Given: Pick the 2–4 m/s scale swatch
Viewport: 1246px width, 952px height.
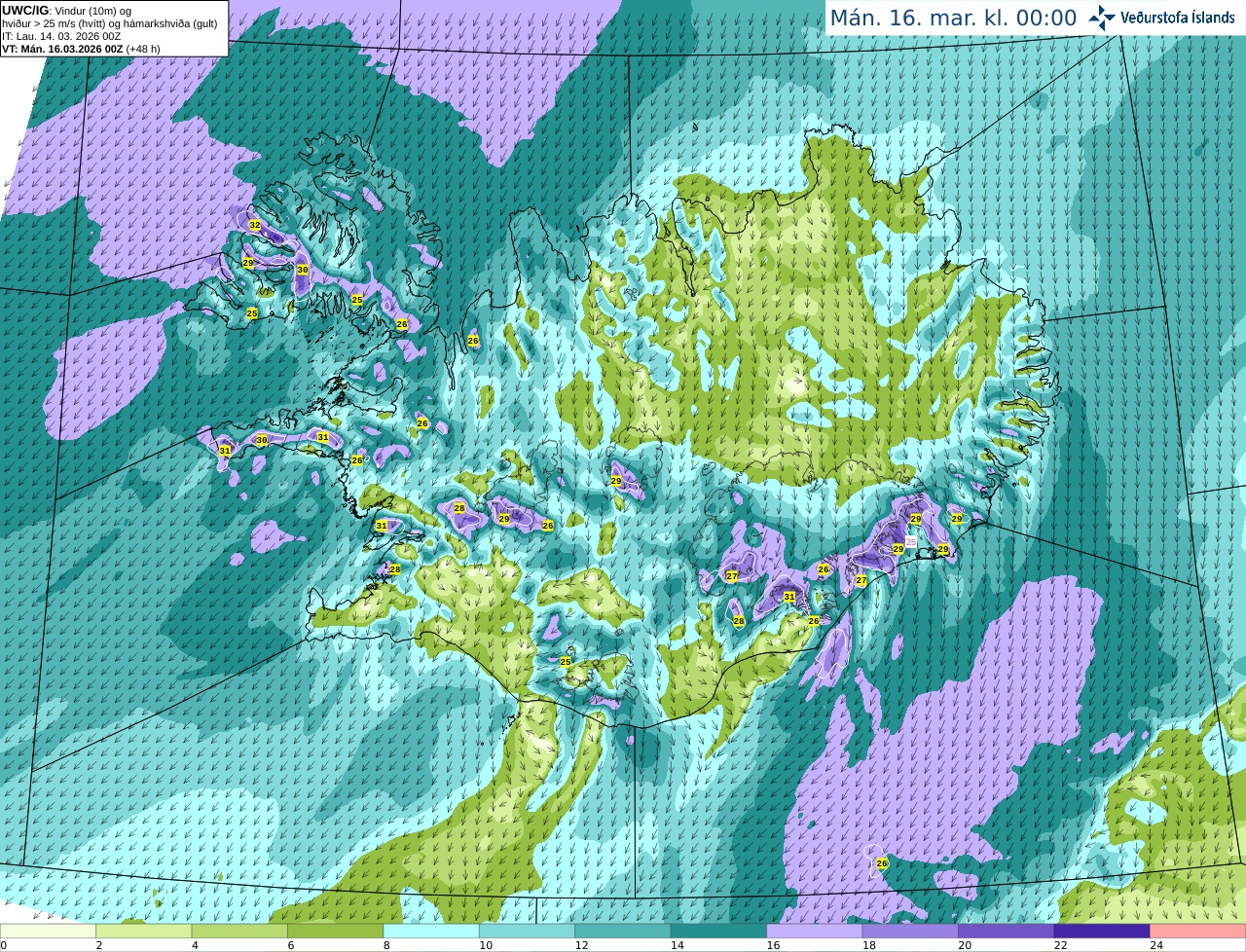Looking at the screenshot, I should pyautogui.click(x=144, y=931).
